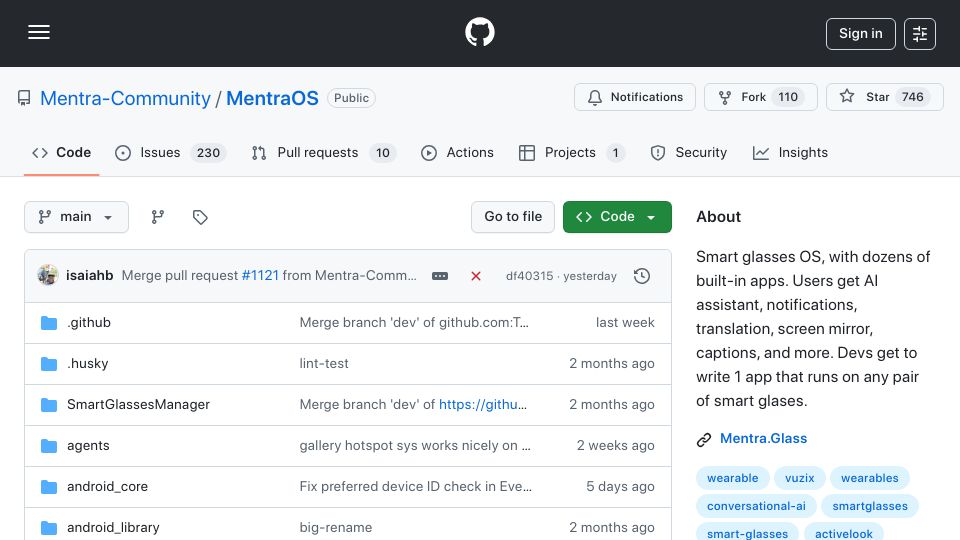This screenshot has width=960, height=540.
Task: Click the Go to file button
Action: click(513, 217)
